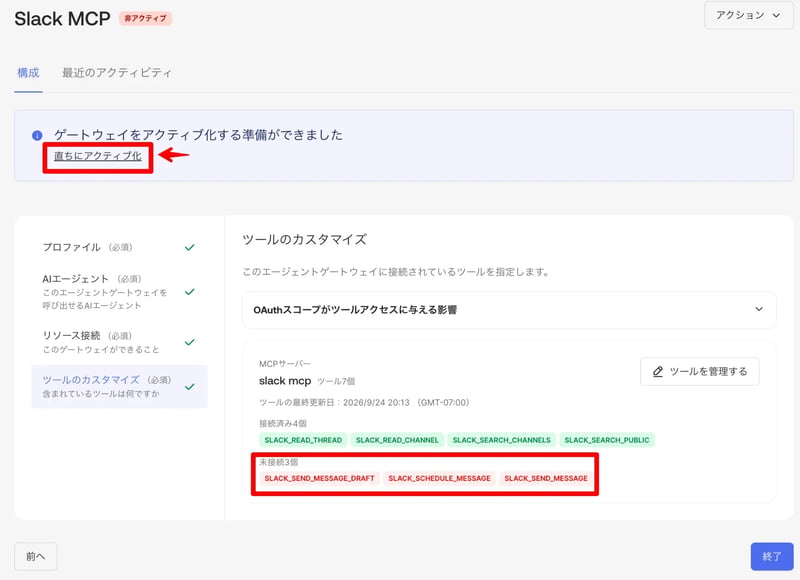Click the OAuthスコープがツールアクセスに与える影響 header
Image resolution: width=800 pixels, height=580 pixels.
509,310
